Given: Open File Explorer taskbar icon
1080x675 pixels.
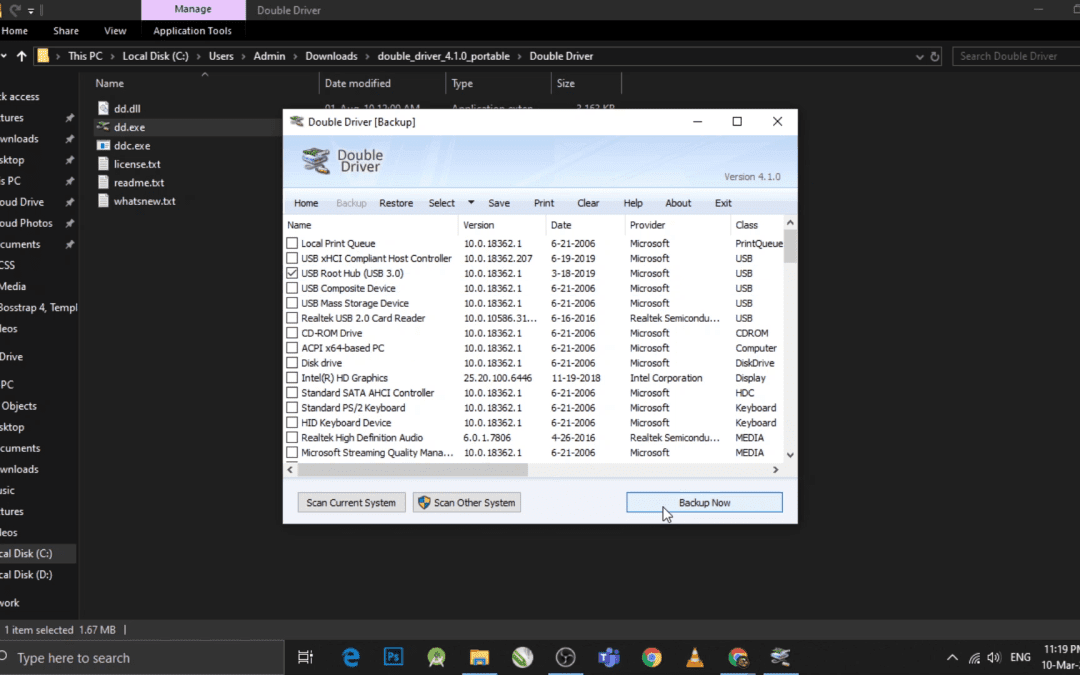Looking at the screenshot, I should pos(479,657).
